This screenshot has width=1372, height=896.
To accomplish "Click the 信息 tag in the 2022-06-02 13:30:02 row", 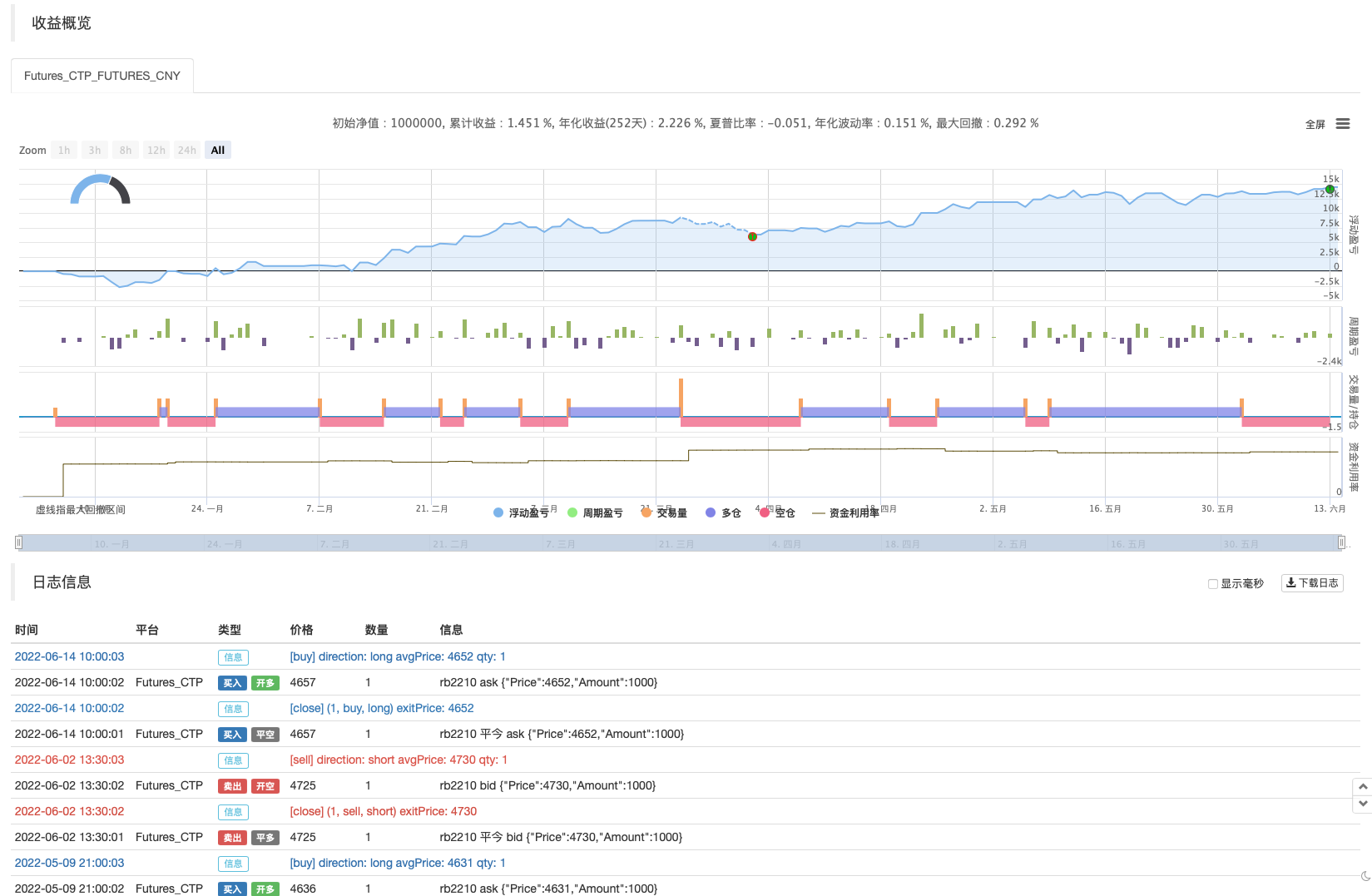I will tap(233, 812).
